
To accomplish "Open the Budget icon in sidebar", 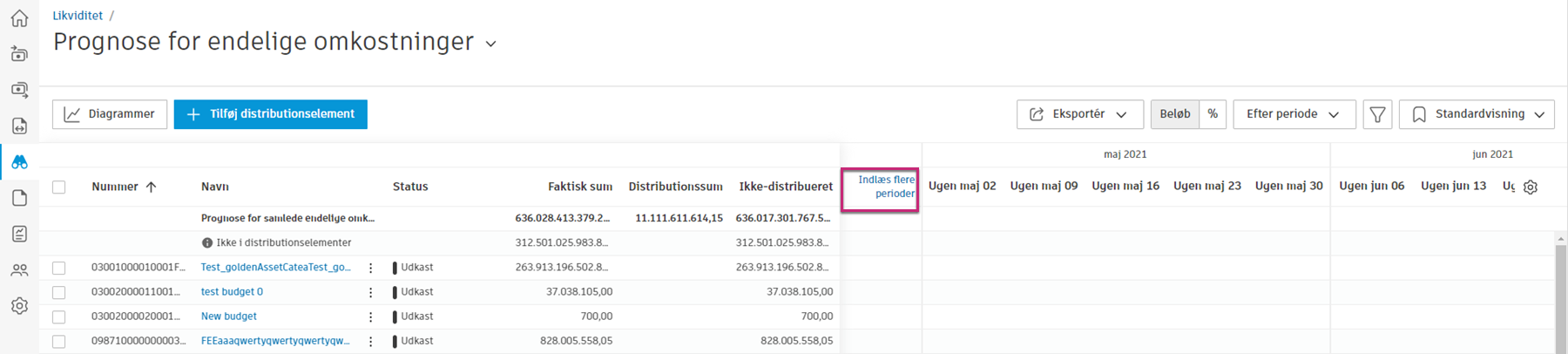I will (x=19, y=54).
